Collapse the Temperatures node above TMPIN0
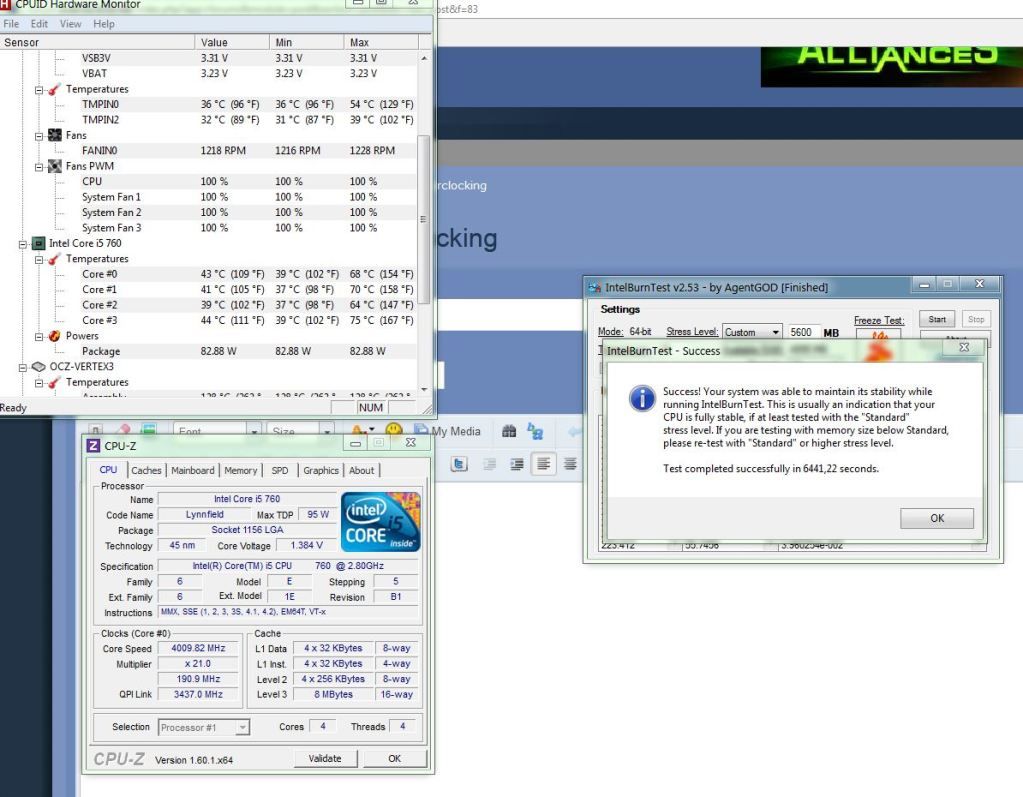This screenshot has width=1023, height=797. coord(39,89)
